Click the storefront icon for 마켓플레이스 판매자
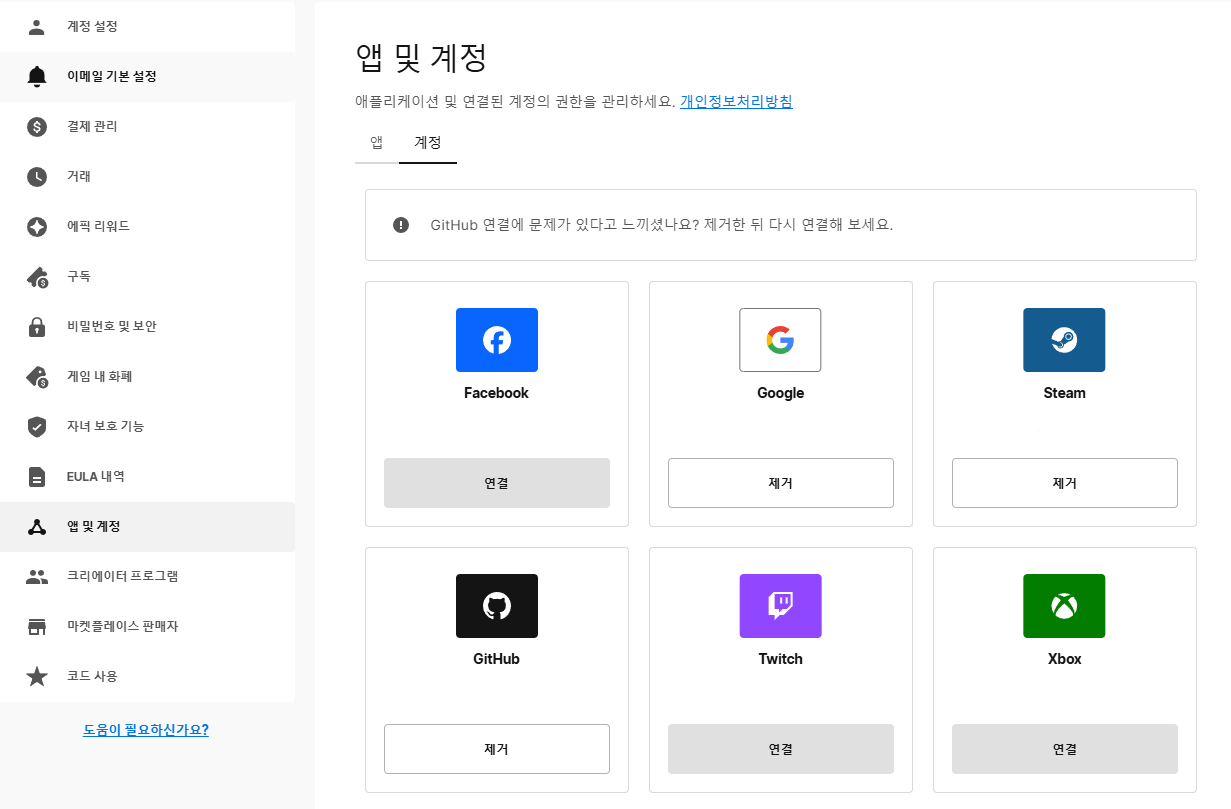Image resolution: width=1231 pixels, height=809 pixels. [x=37, y=627]
